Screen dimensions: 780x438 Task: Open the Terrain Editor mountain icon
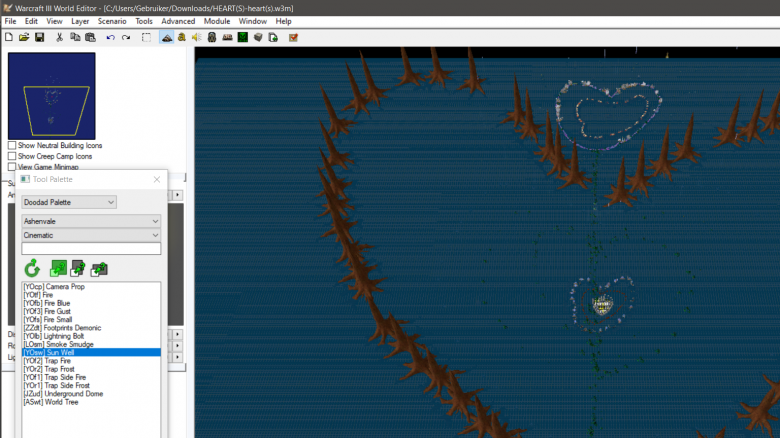click(167, 37)
